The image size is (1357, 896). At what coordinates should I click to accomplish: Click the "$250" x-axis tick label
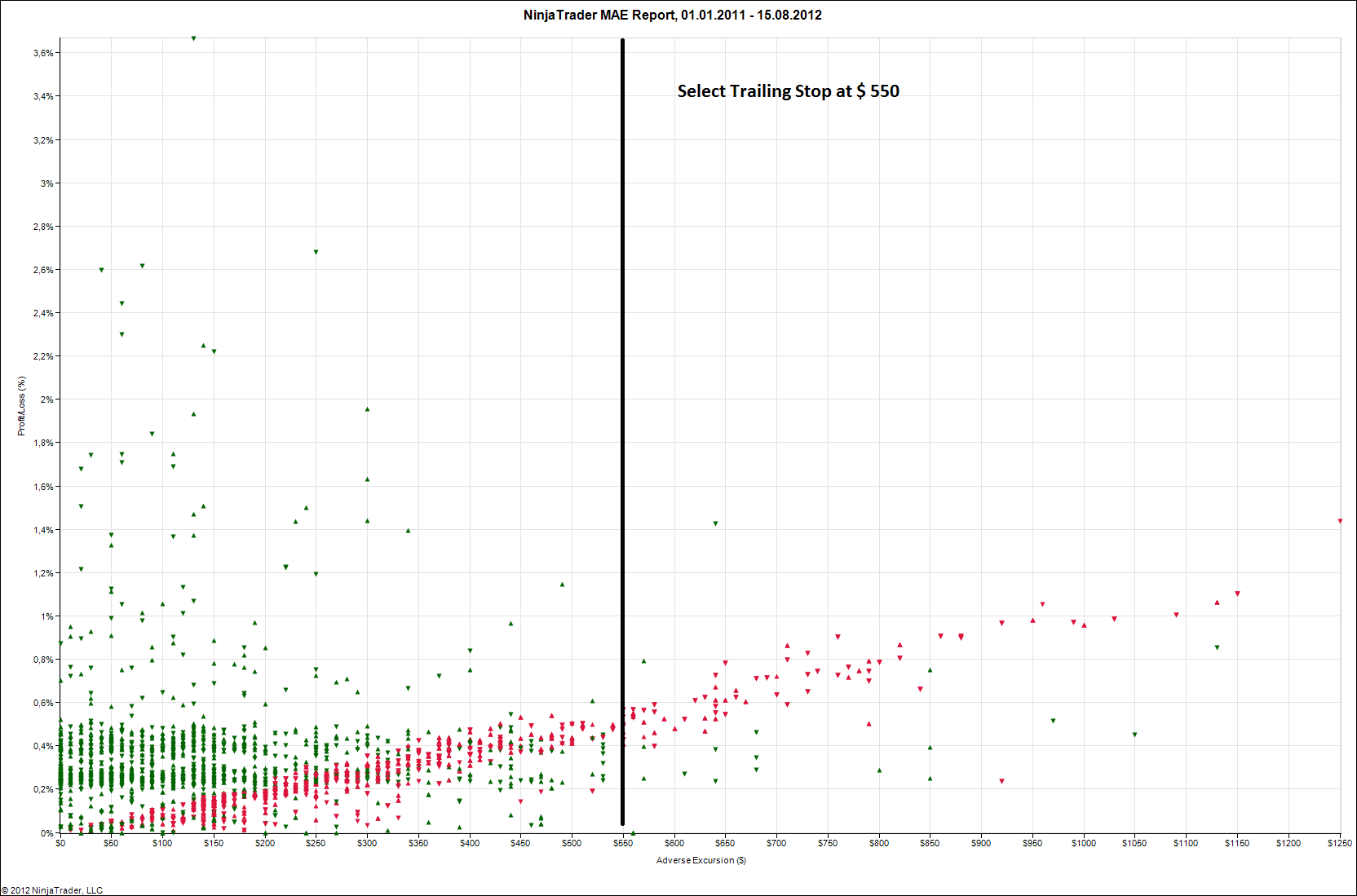[x=316, y=843]
